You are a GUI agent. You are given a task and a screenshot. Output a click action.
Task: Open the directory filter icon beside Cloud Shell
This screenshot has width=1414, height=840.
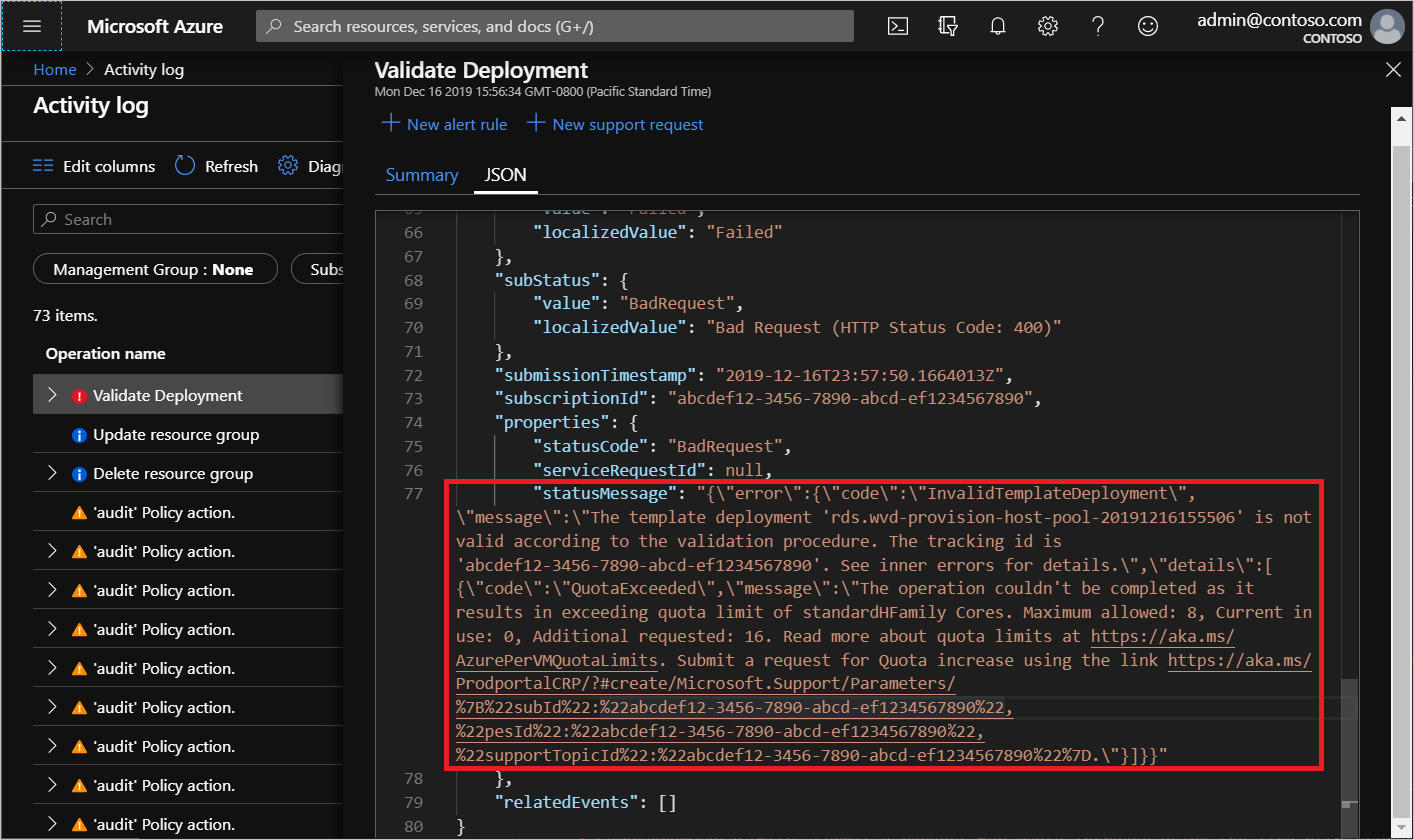tap(947, 25)
